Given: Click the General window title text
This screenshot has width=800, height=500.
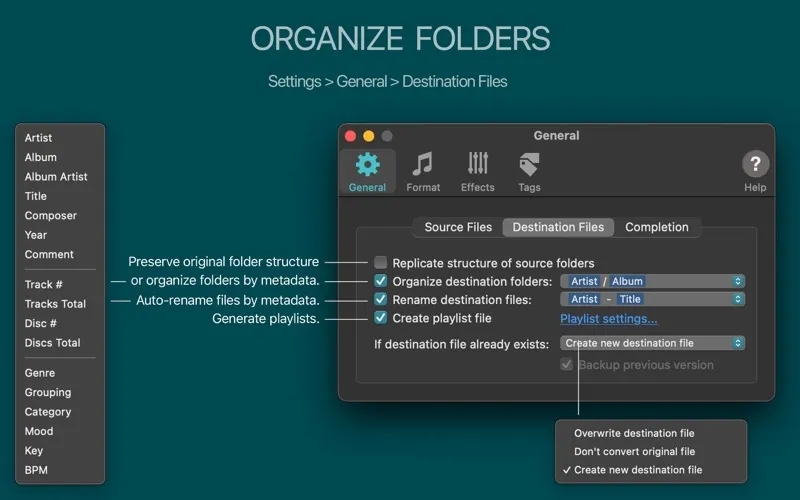Looking at the screenshot, I should point(556,135).
